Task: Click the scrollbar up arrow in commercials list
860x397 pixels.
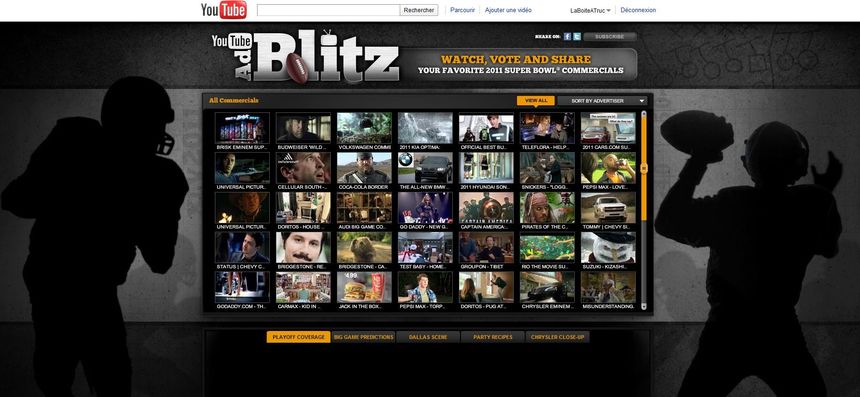Action: (x=644, y=114)
